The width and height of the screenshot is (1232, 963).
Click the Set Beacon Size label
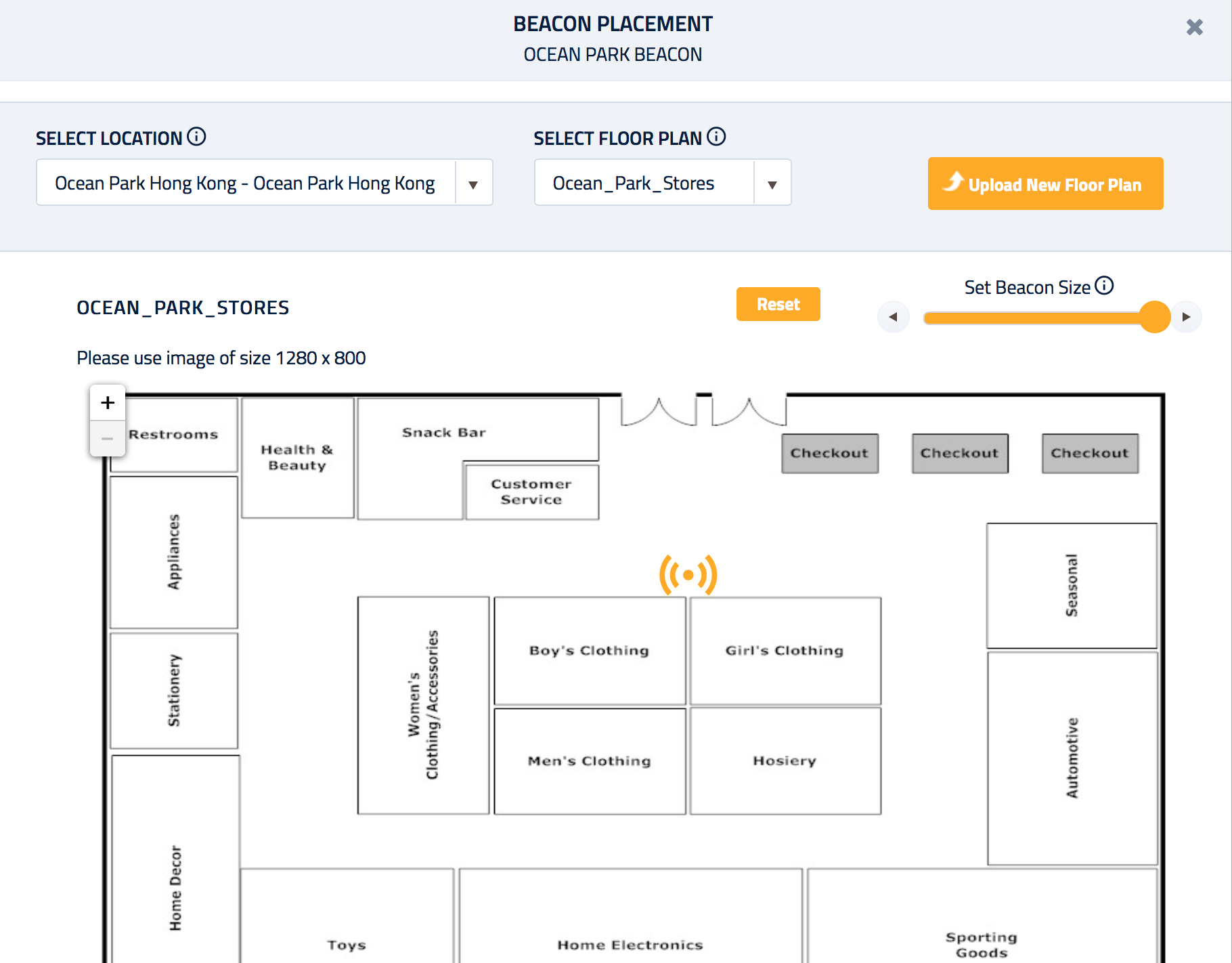coord(1027,287)
